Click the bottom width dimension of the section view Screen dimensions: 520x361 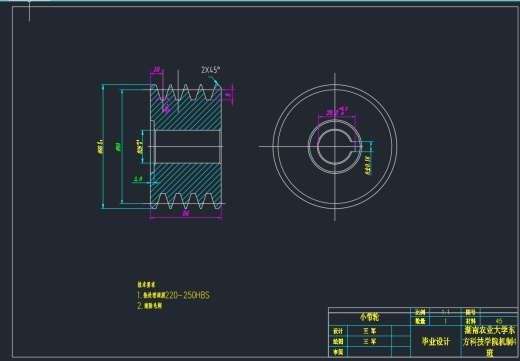coord(186,213)
